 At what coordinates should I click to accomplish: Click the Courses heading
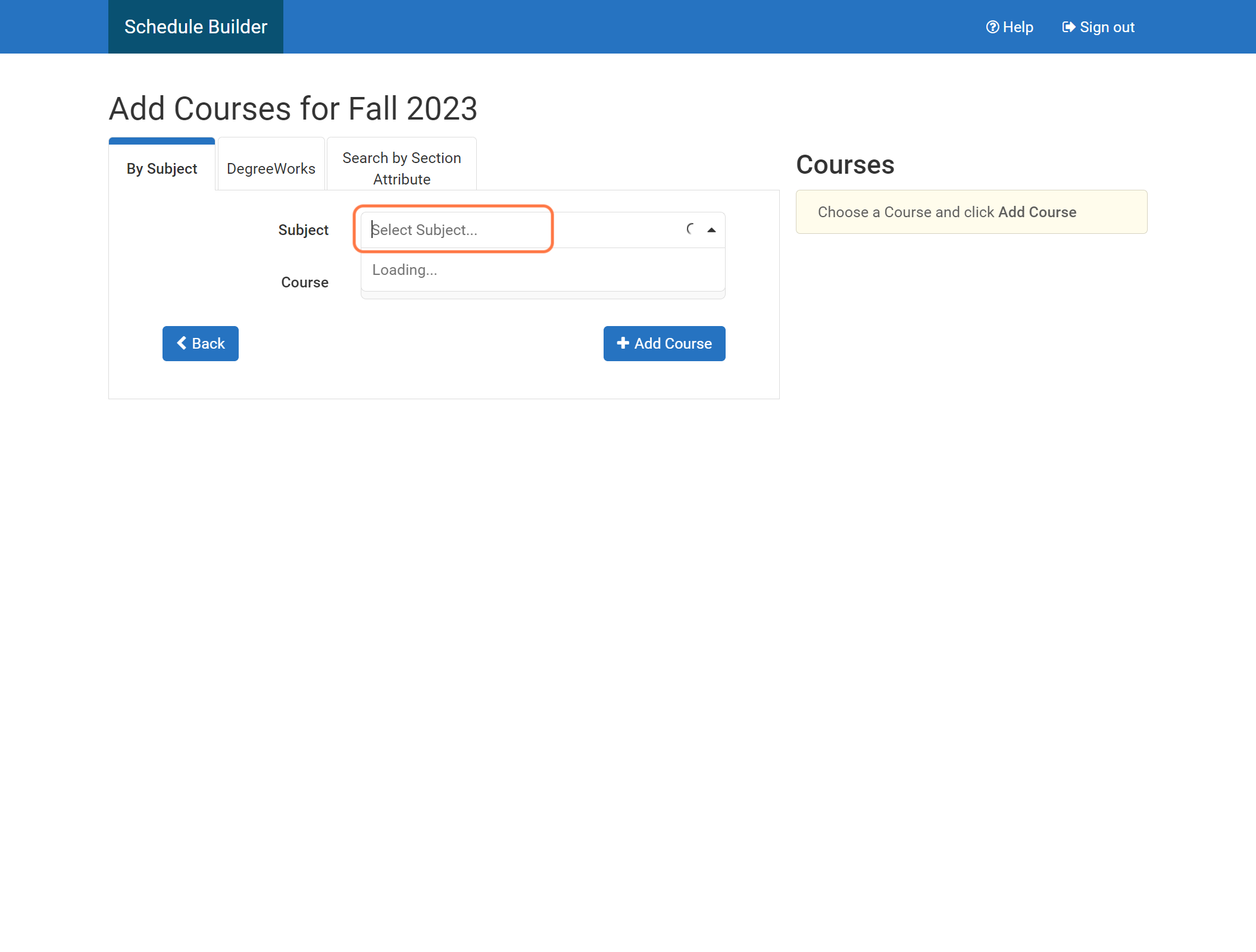(x=845, y=164)
